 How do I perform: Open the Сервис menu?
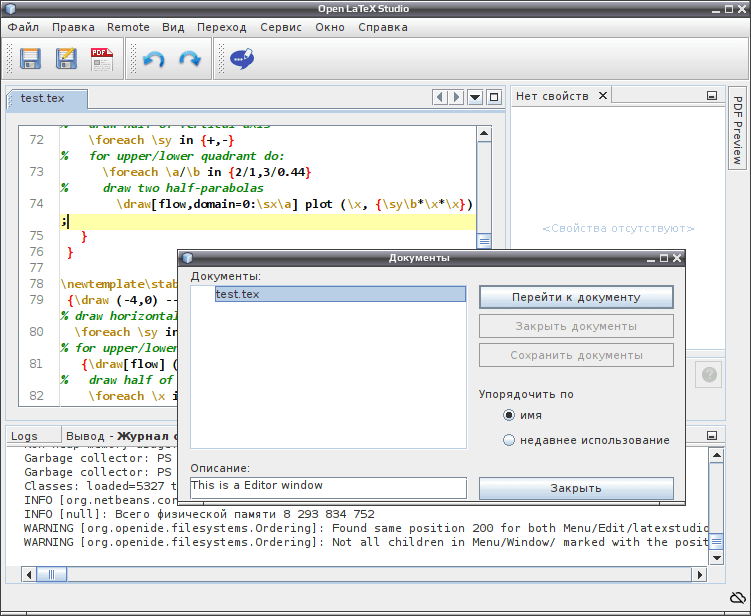281,27
